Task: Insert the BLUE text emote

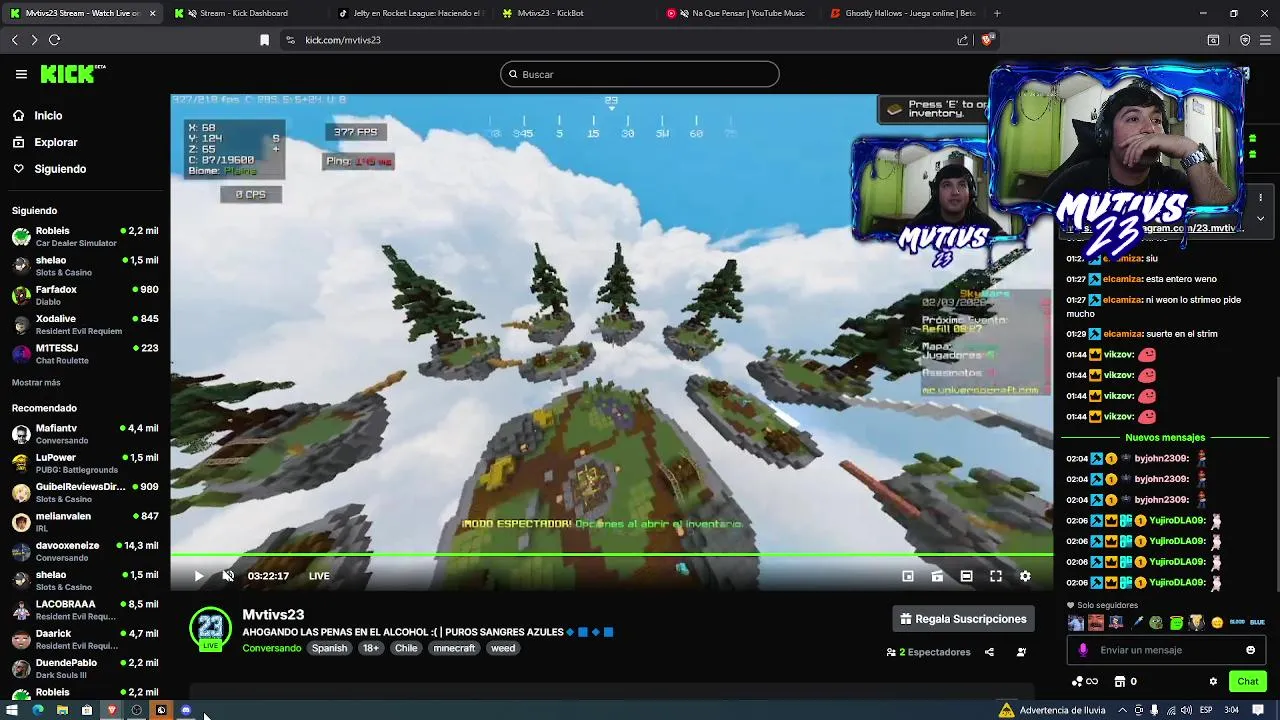Action: (x=1257, y=622)
